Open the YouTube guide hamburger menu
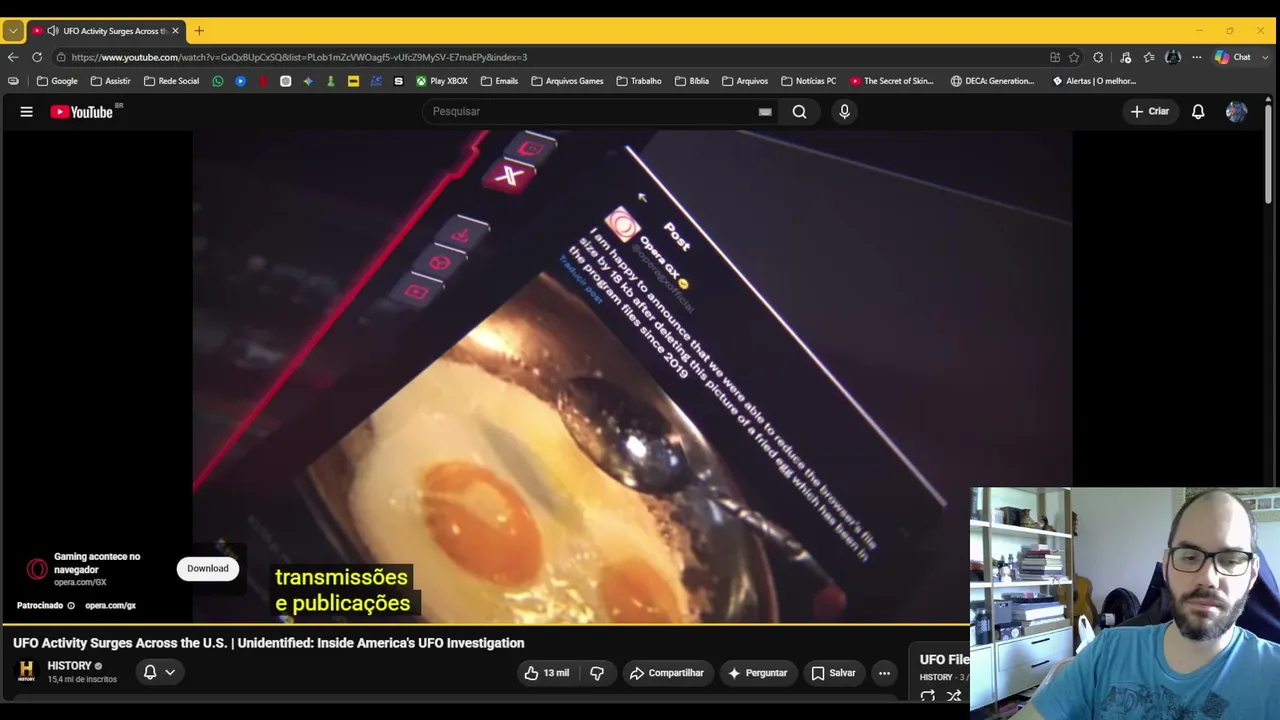 [27, 112]
